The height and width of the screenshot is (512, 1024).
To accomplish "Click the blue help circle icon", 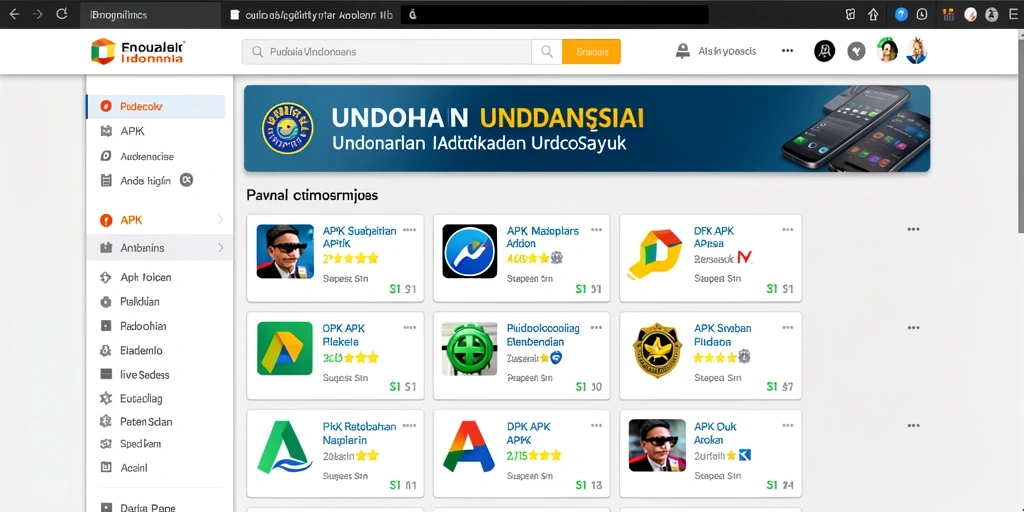I will pos(901,14).
